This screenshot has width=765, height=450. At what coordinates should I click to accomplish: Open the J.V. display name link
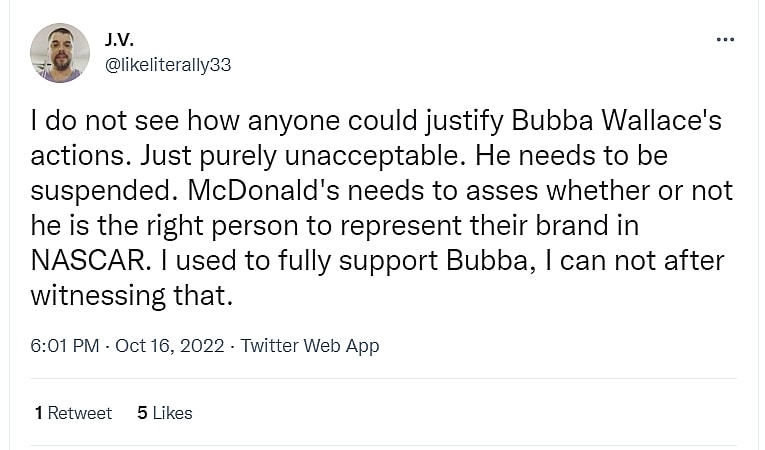(x=118, y=40)
